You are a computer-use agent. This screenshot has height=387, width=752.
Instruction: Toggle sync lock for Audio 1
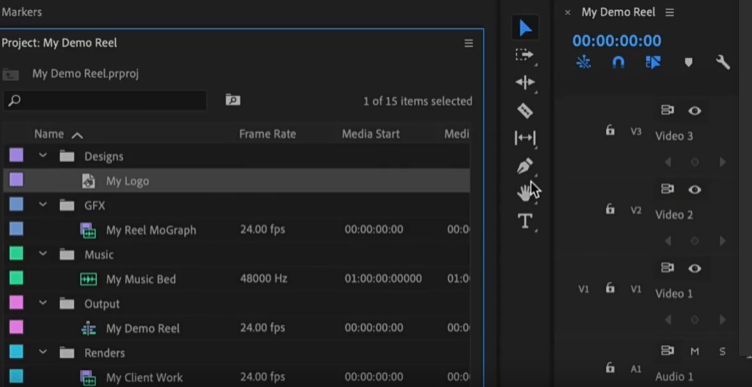(667, 351)
